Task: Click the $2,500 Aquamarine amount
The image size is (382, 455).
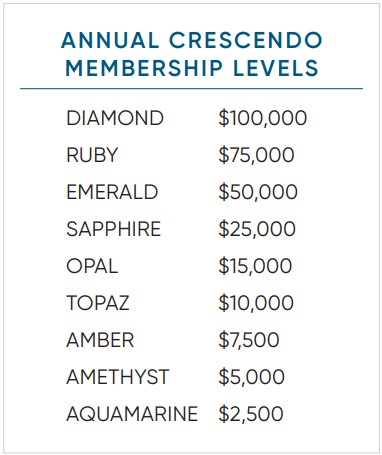Action: [251, 414]
